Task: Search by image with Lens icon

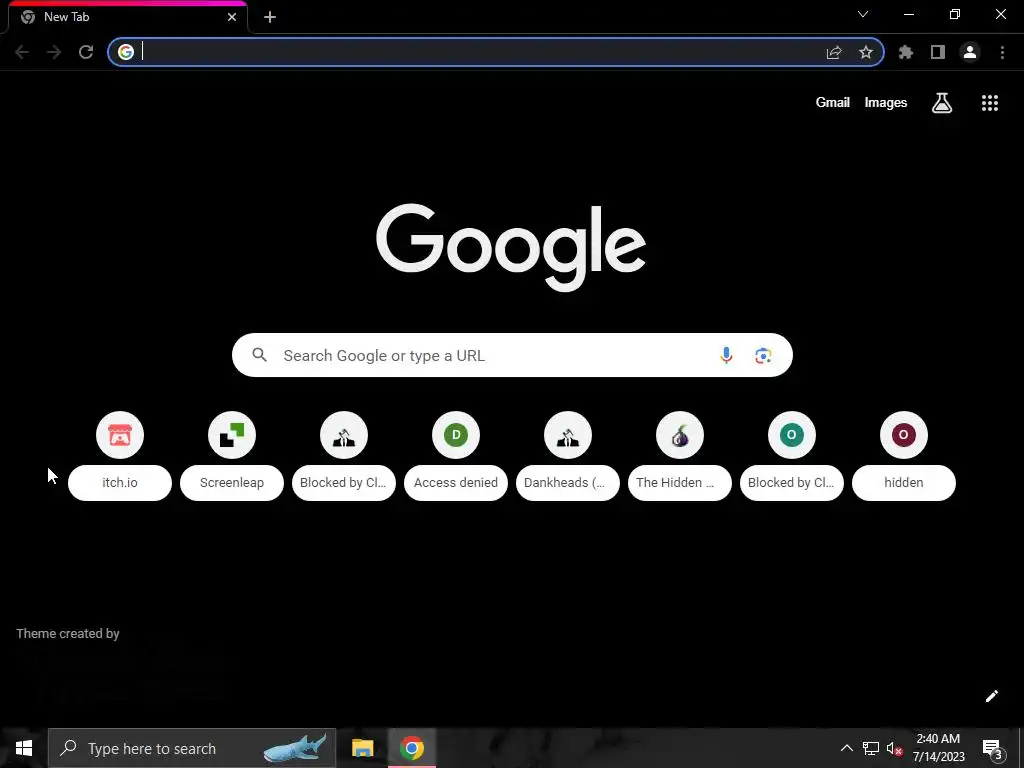Action: 763,355
